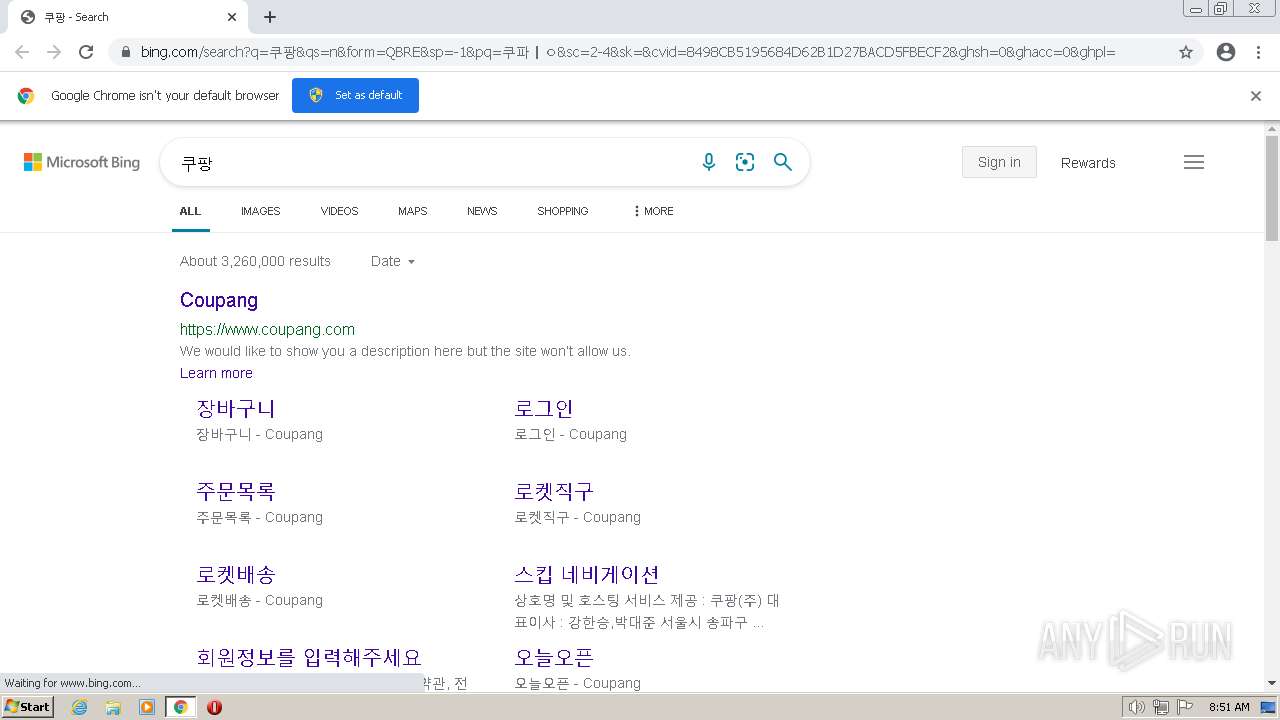Open the Date filter dropdown
The image size is (1280, 720).
[392, 261]
